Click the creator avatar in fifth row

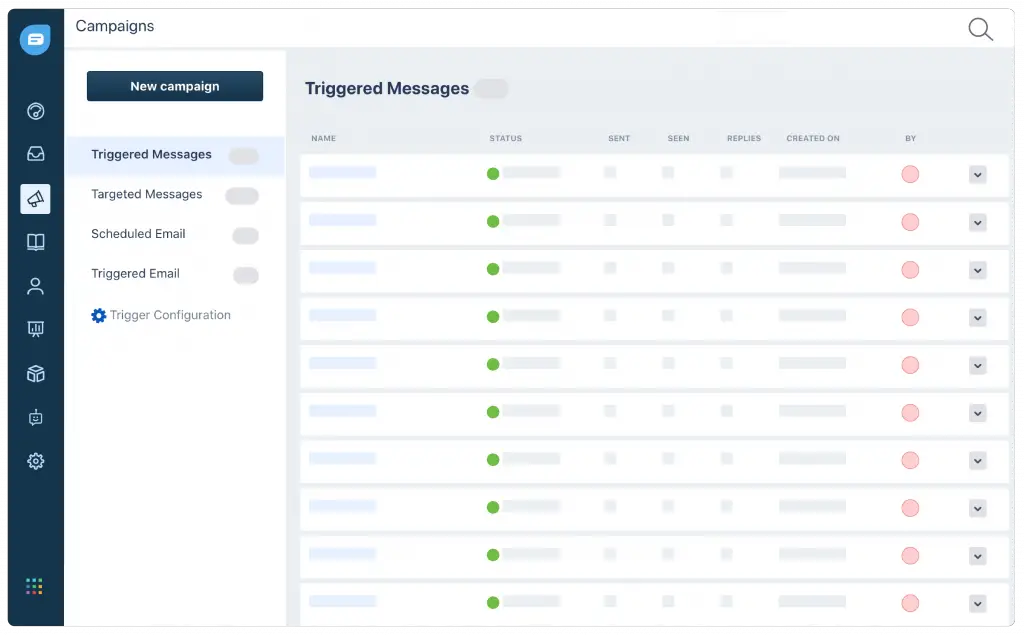point(910,365)
